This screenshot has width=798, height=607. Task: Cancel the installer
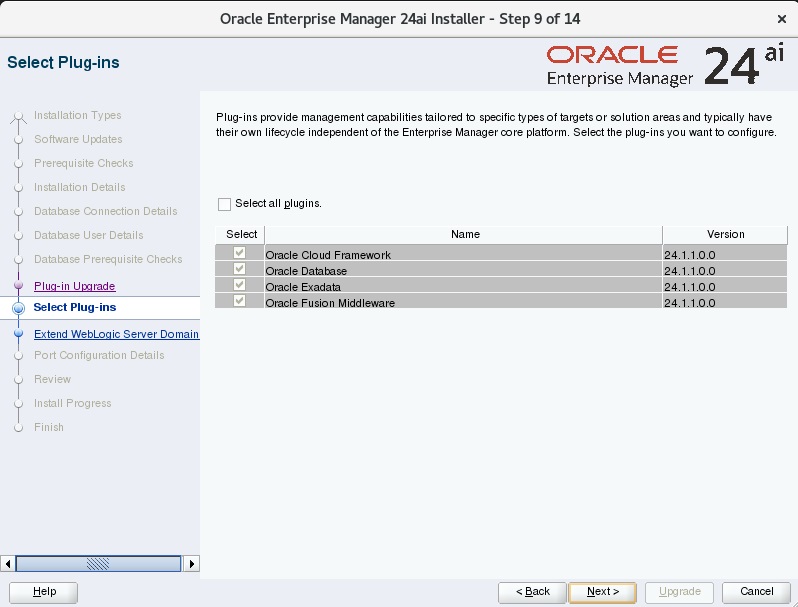pyautogui.click(x=756, y=592)
